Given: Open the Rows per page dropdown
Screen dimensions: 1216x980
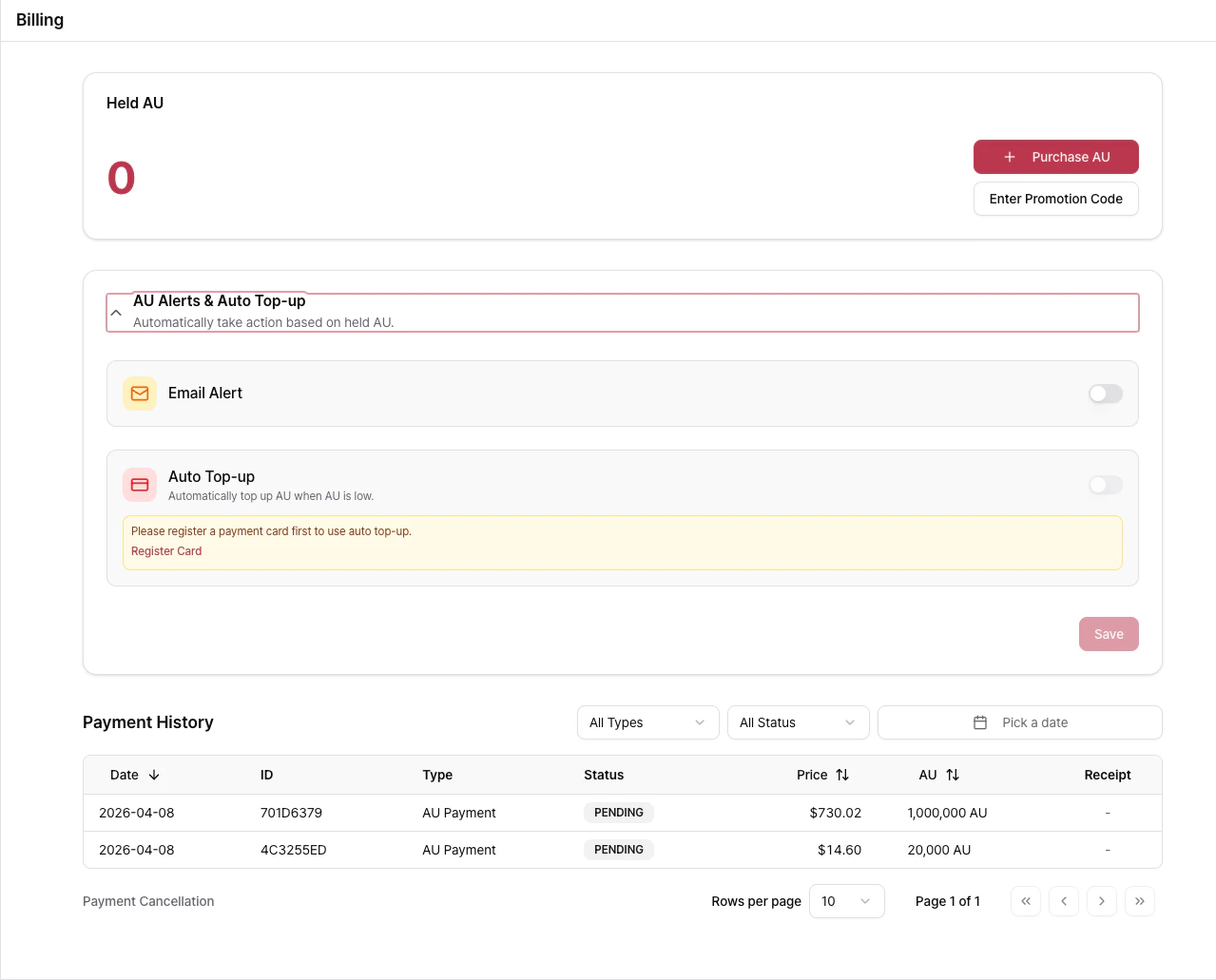Looking at the screenshot, I should 847,901.
